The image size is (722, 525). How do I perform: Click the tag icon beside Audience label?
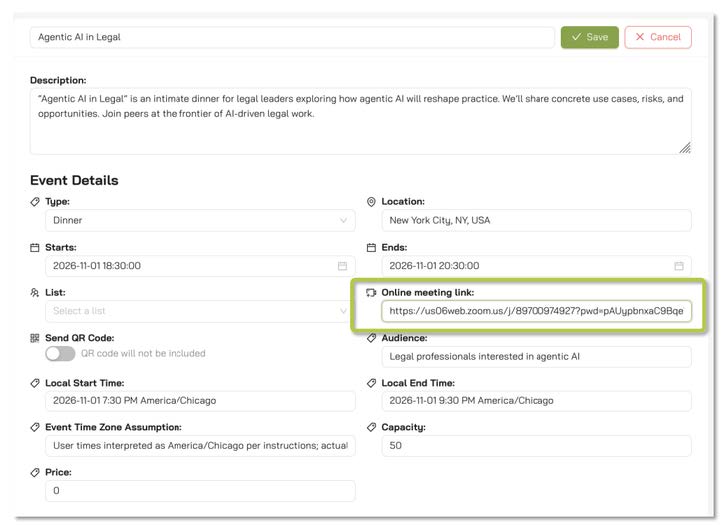(x=371, y=338)
